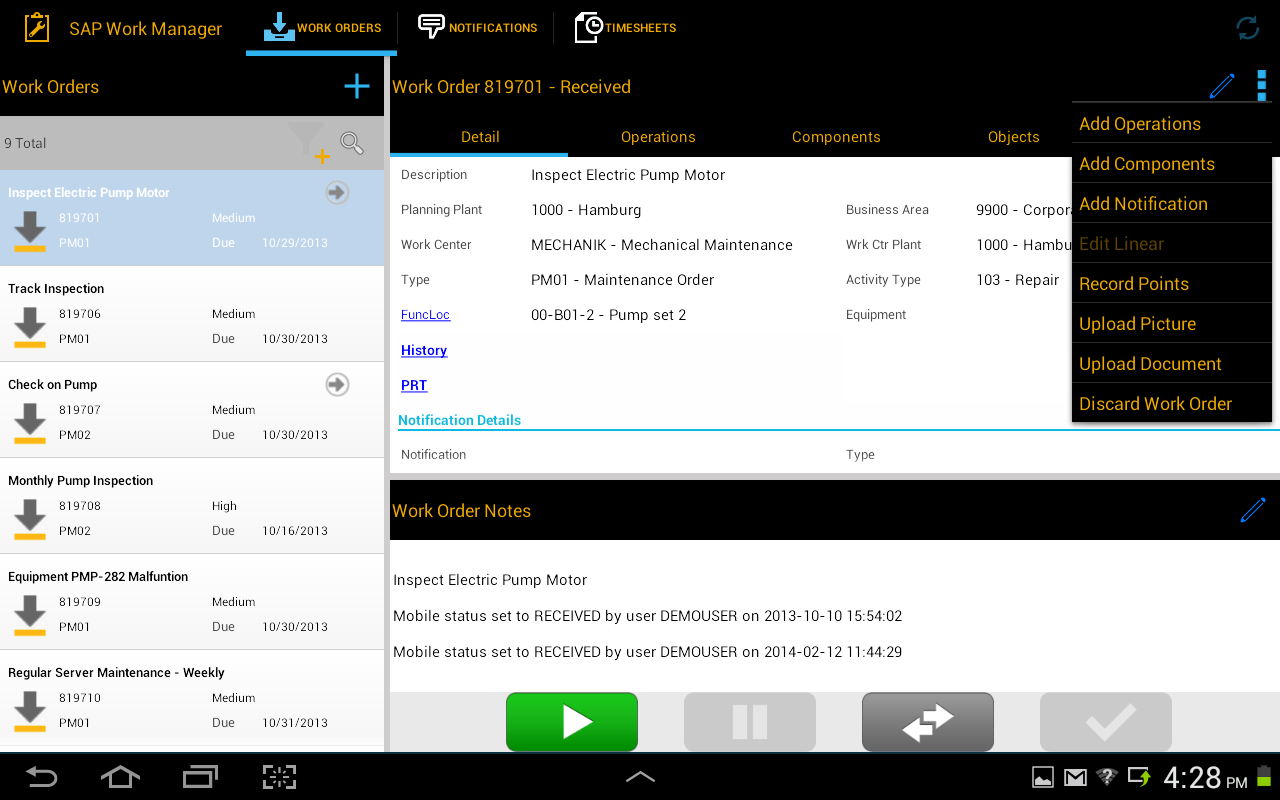This screenshot has height=800, width=1280.
Task: Tap download status icon for order 819708
Action: coord(30,519)
